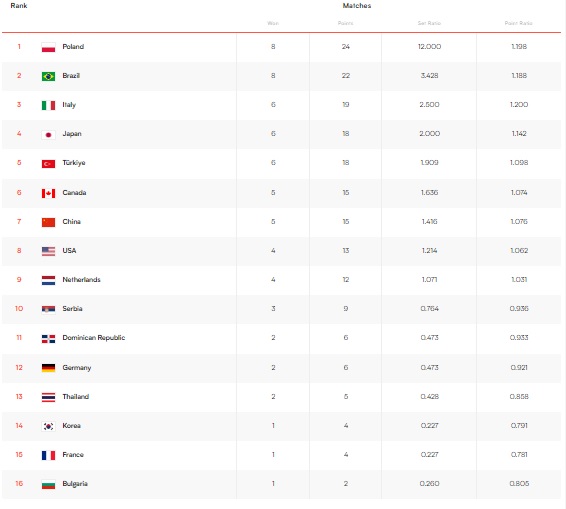
Task: Click the Türkiye flag icon
Action: pos(48,164)
